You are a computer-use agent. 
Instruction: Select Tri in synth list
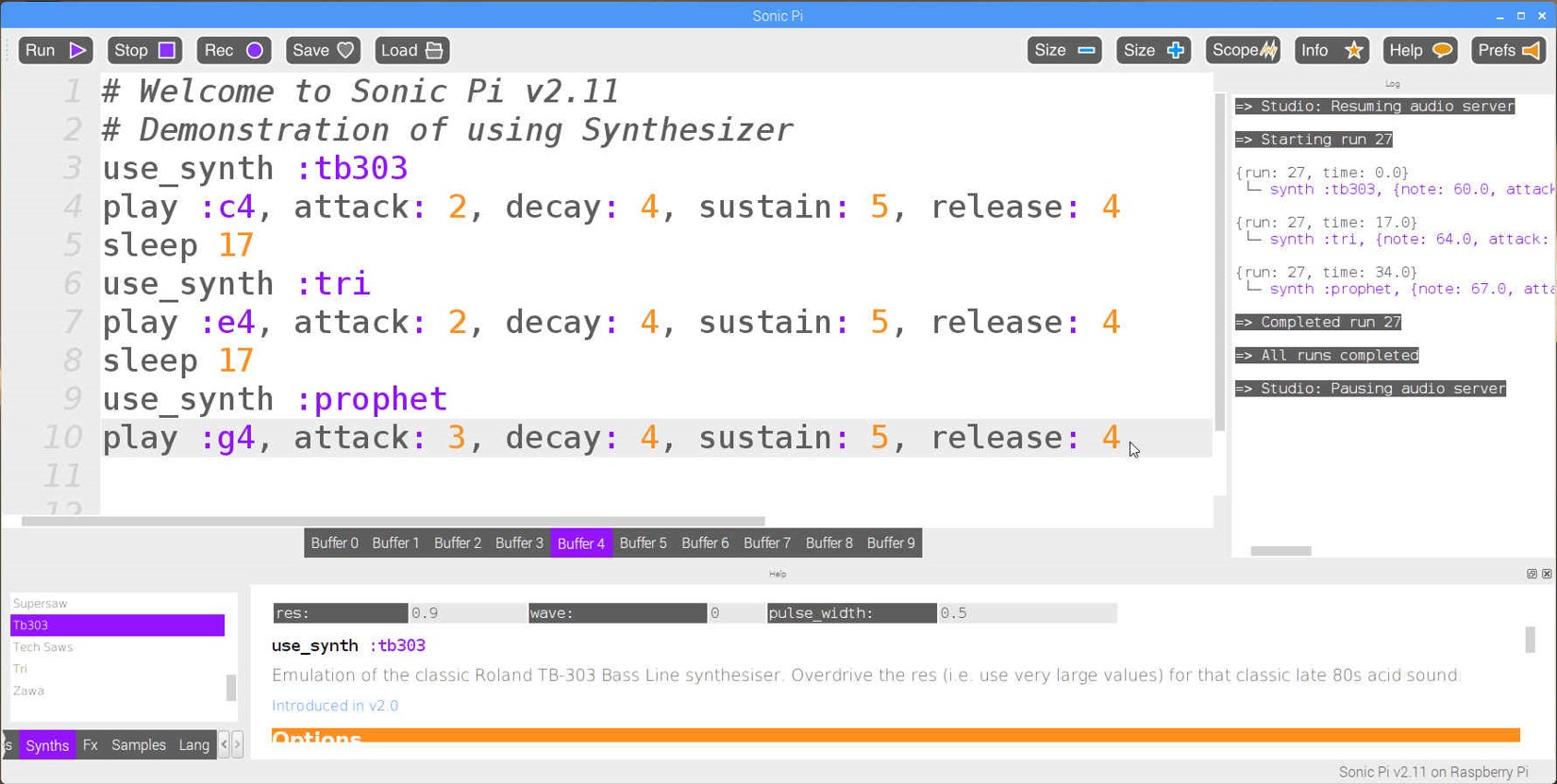pos(117,669)
